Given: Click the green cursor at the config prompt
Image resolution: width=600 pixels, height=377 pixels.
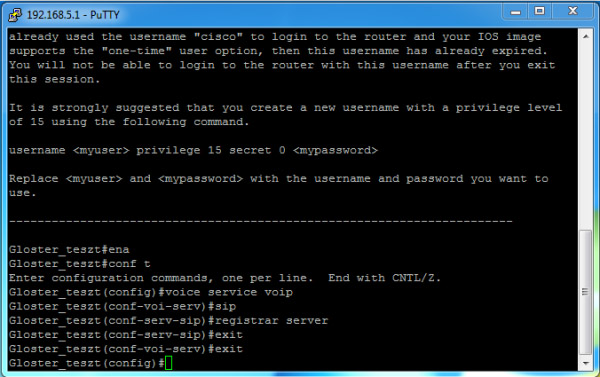Looking at the screenshot, I should coord(168,363).
